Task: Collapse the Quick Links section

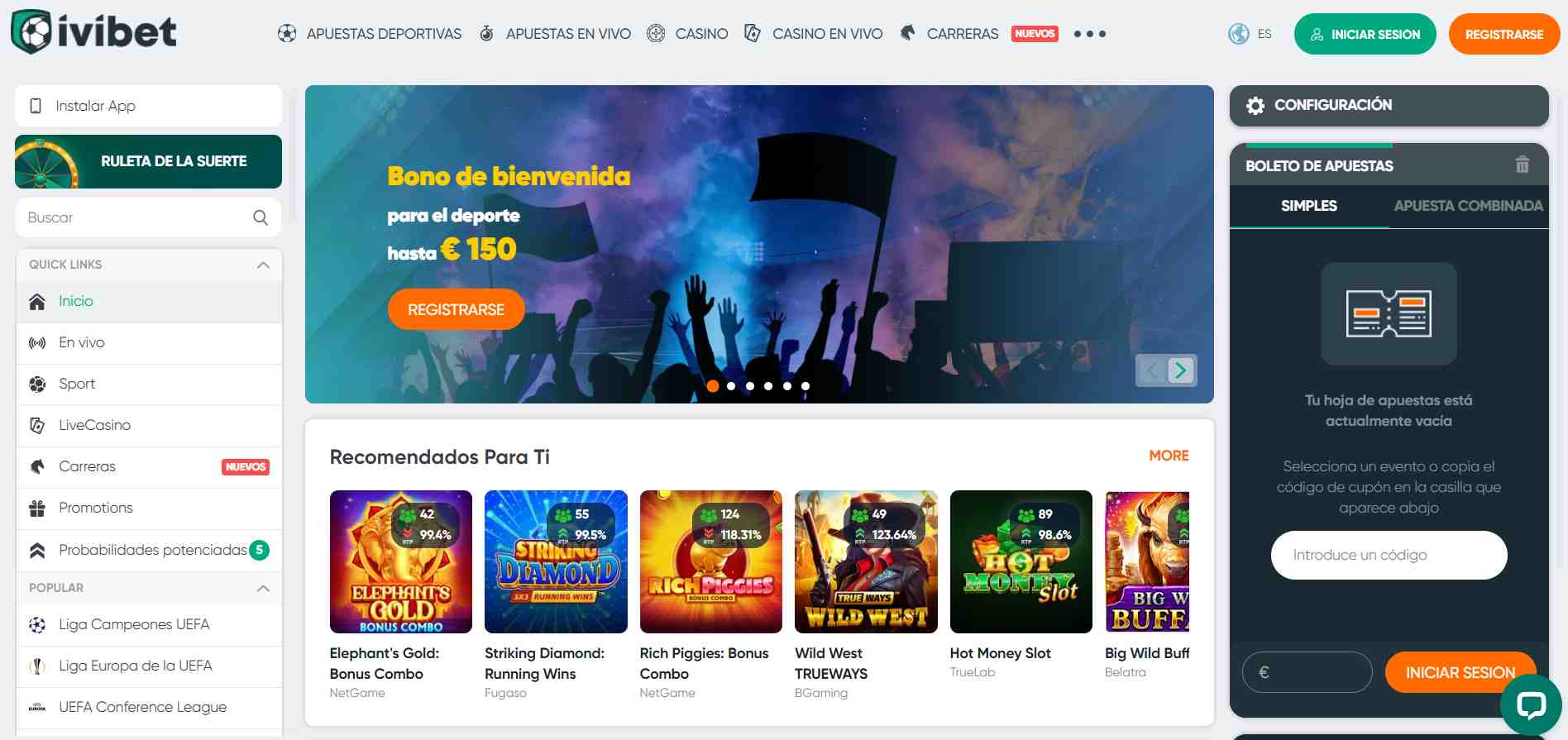Action: [x=263, y=265]
